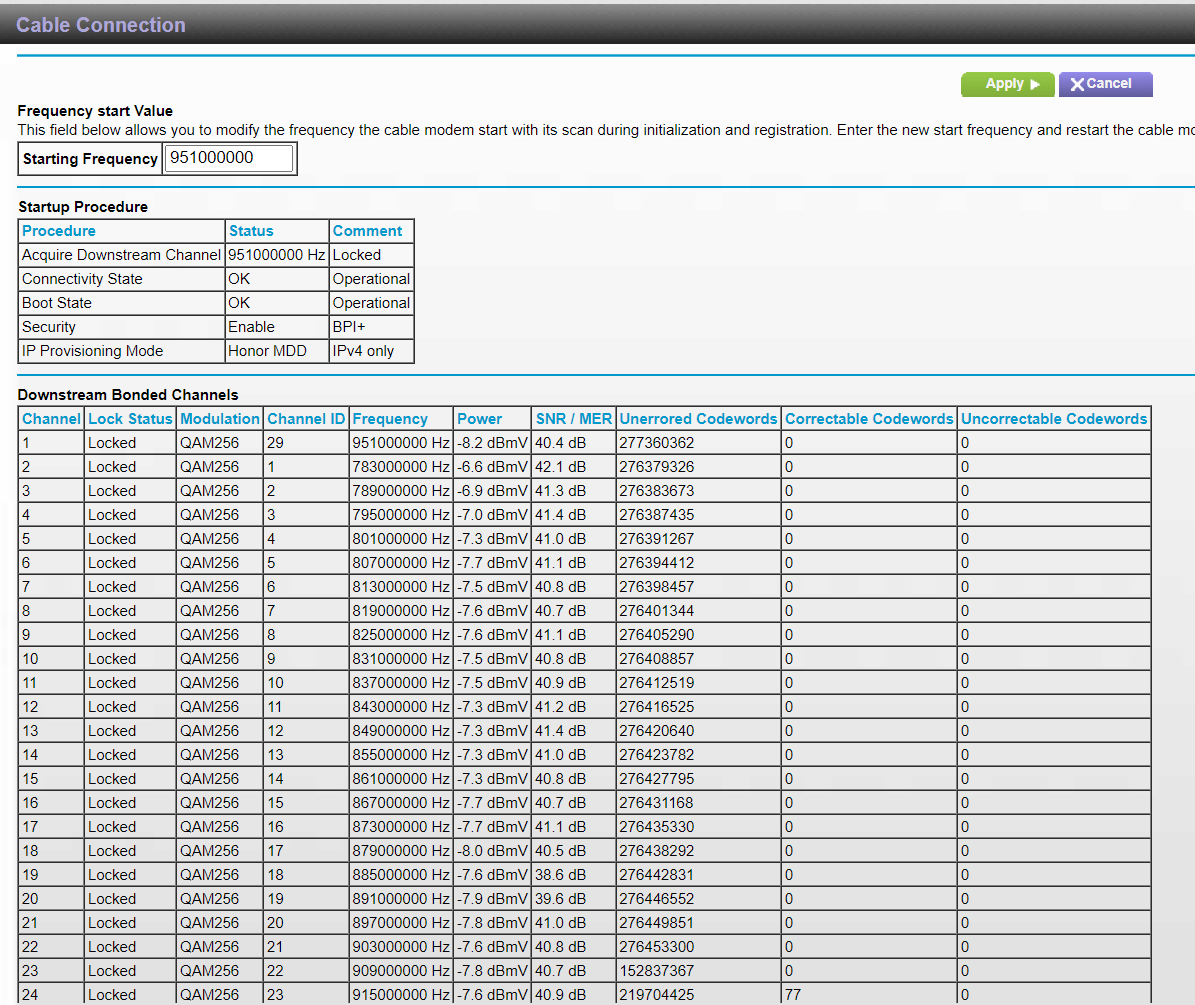Click the 'Frequency start Value' heading
1195x1005 pixels.
click(x=95, y=110)
